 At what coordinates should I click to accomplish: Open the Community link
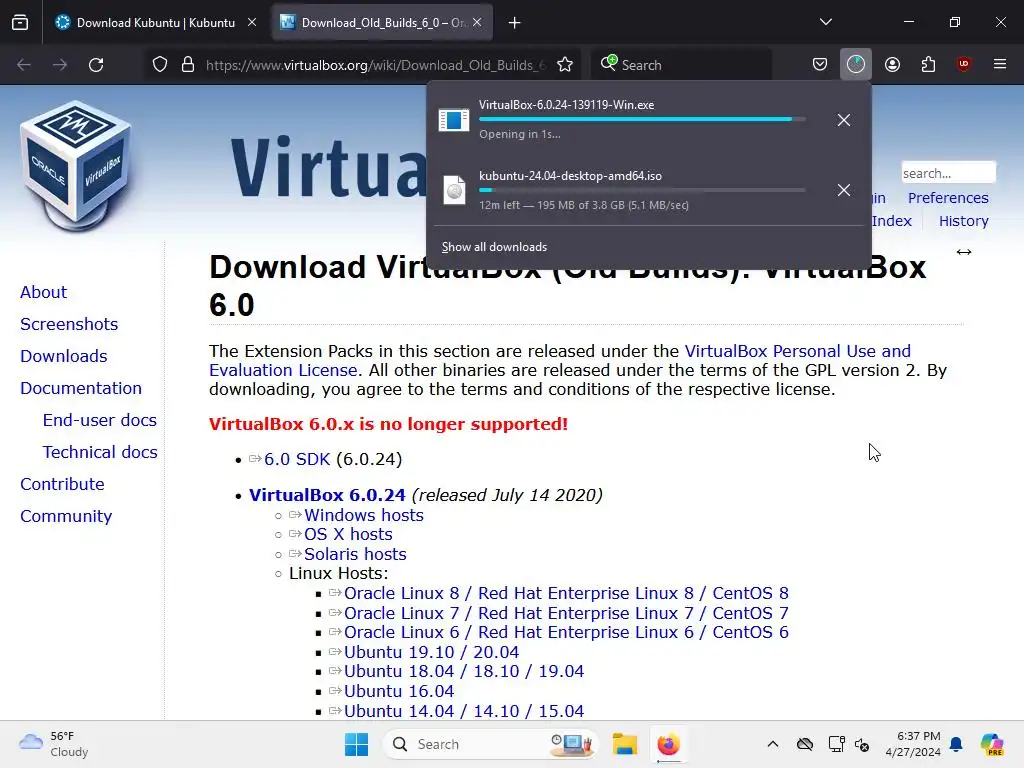pos(67,516)
